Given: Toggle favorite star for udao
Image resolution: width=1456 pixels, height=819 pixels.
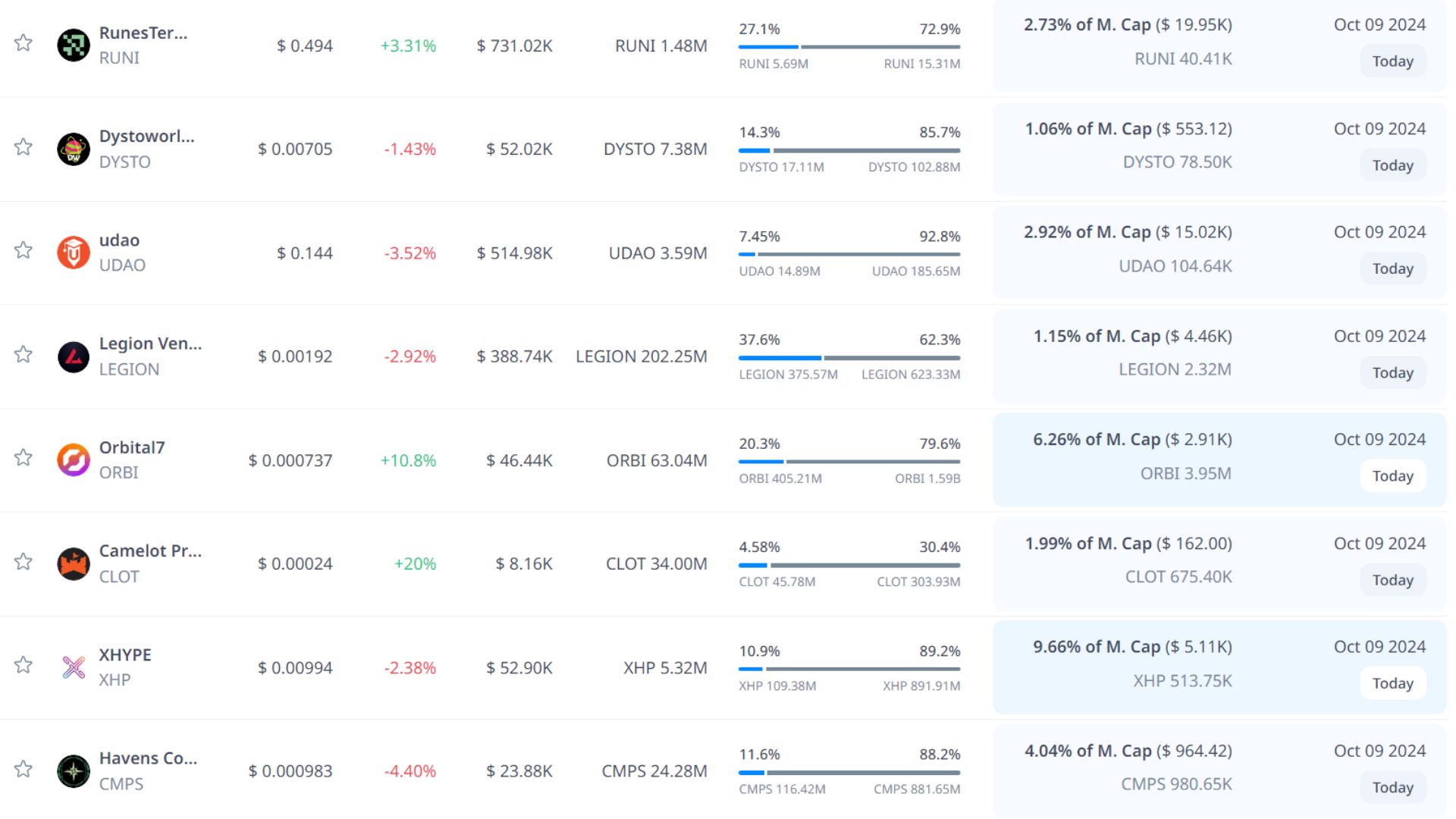Looking at the screenshot, I should pos(24,250).
